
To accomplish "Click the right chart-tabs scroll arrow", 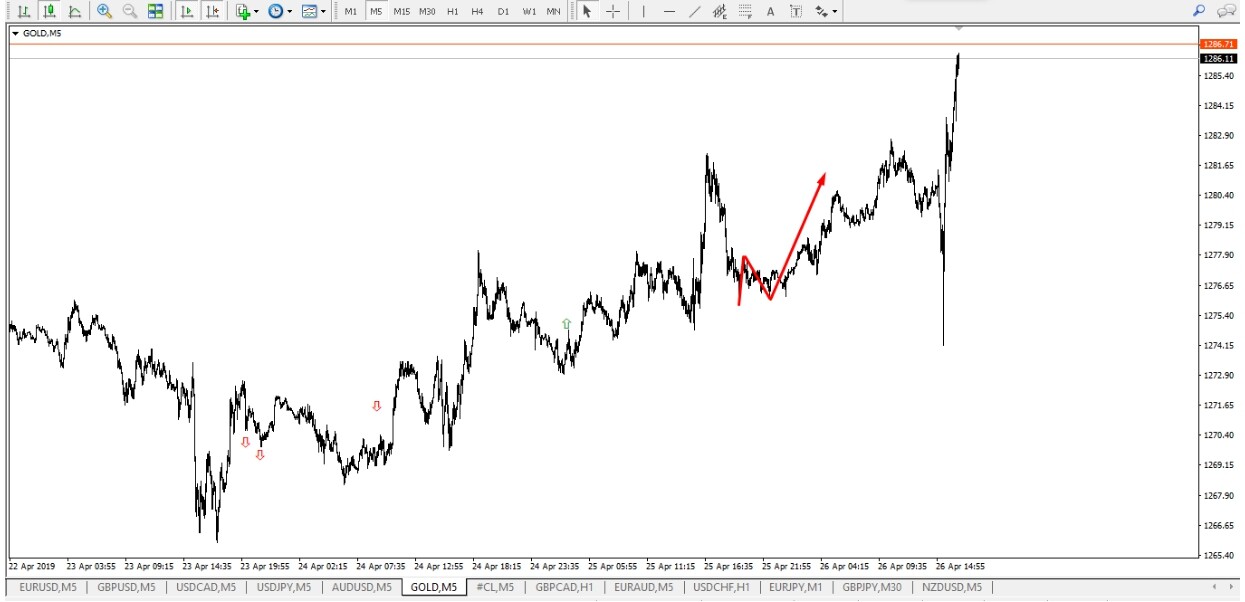I will (x=1230, y=587).
